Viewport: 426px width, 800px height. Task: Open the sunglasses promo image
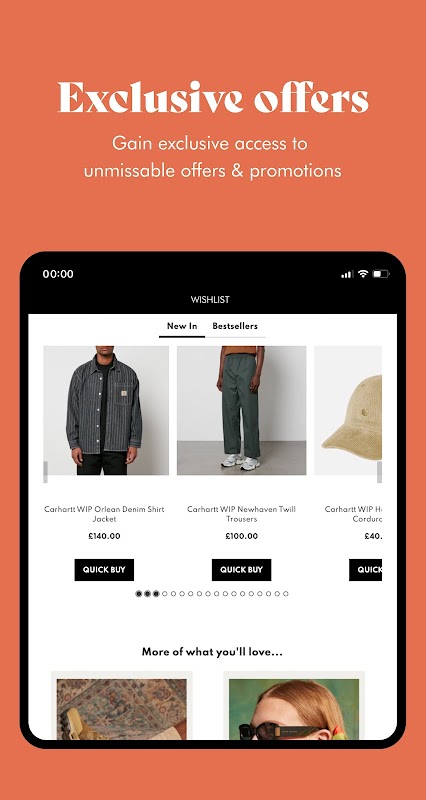click(294, 708)
